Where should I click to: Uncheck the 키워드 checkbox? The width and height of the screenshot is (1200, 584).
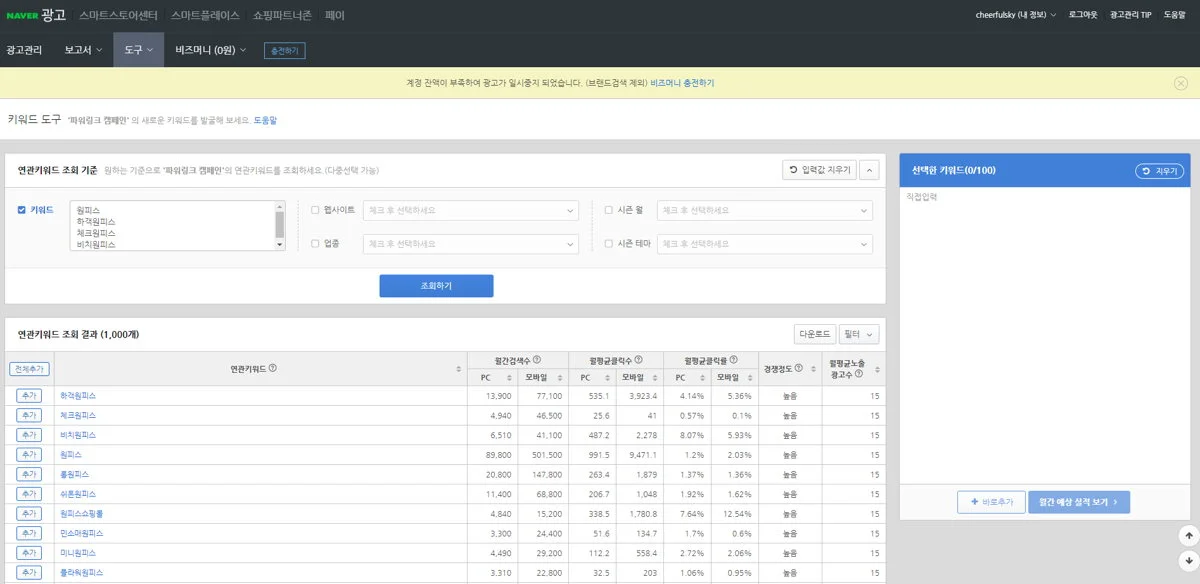coord(22,210)
